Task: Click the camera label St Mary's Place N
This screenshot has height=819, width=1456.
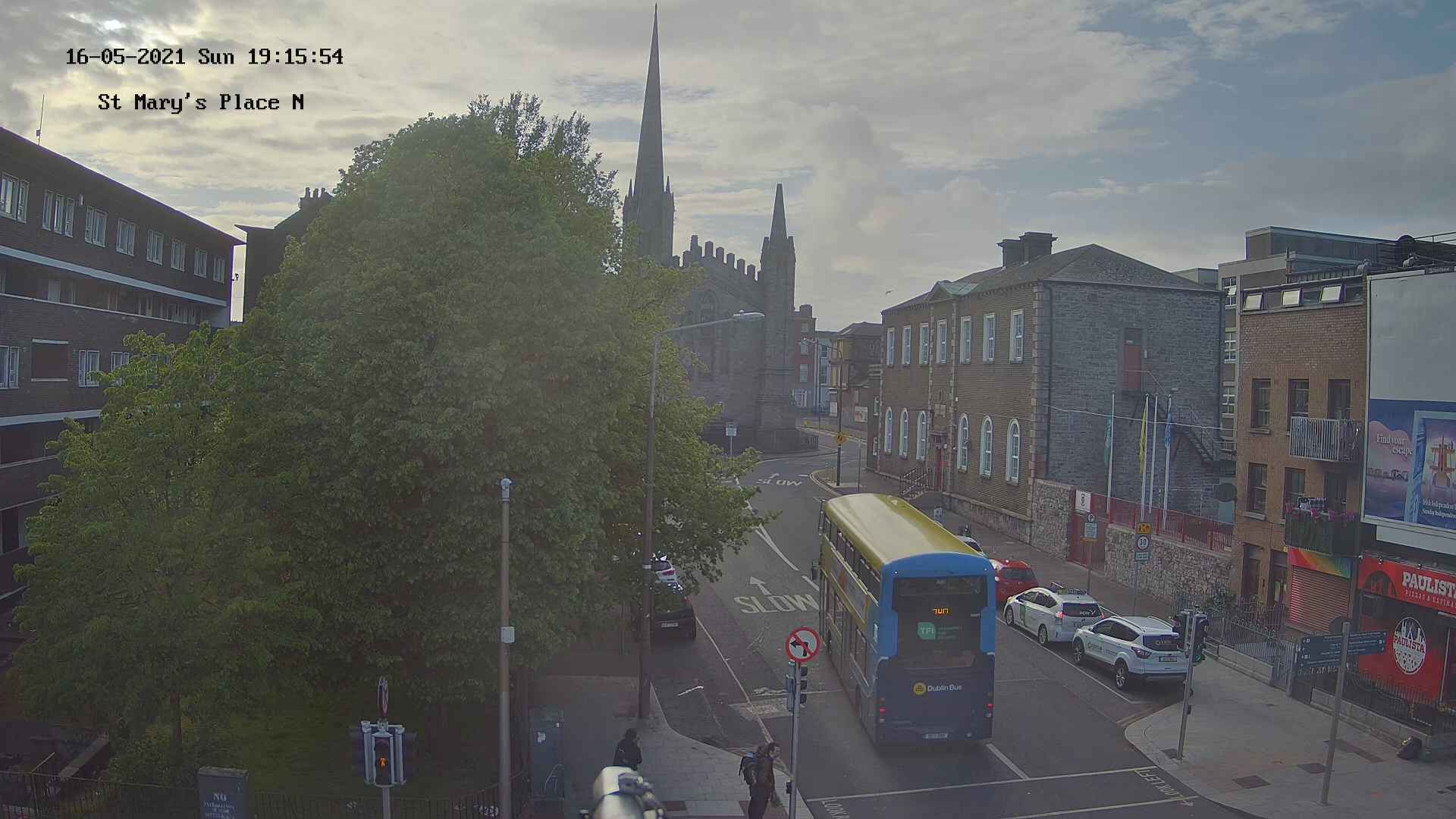Action: coord(201,102)
